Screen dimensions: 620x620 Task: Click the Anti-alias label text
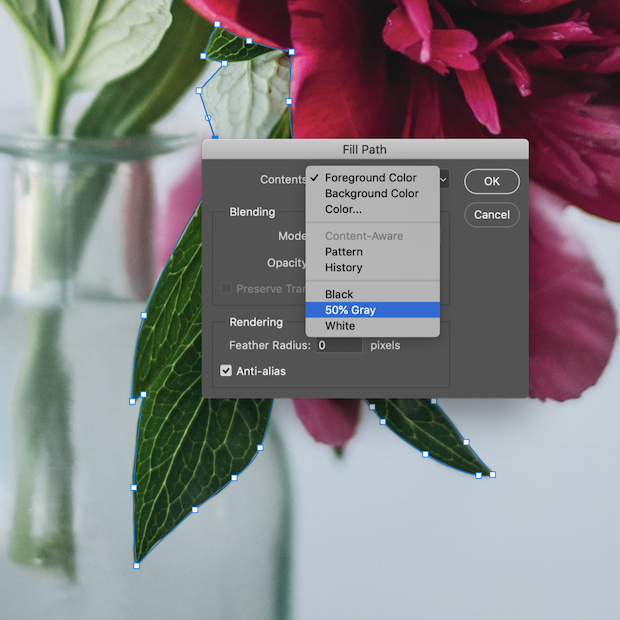(261, 371)
